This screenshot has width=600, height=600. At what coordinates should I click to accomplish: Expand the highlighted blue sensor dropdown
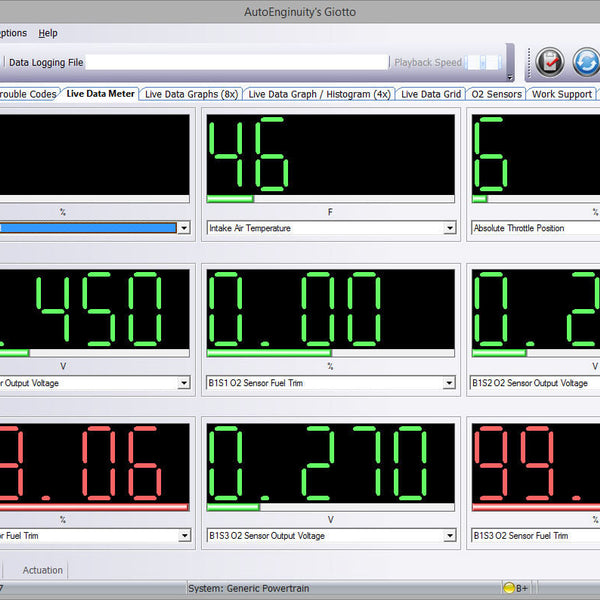pos(183,228)
